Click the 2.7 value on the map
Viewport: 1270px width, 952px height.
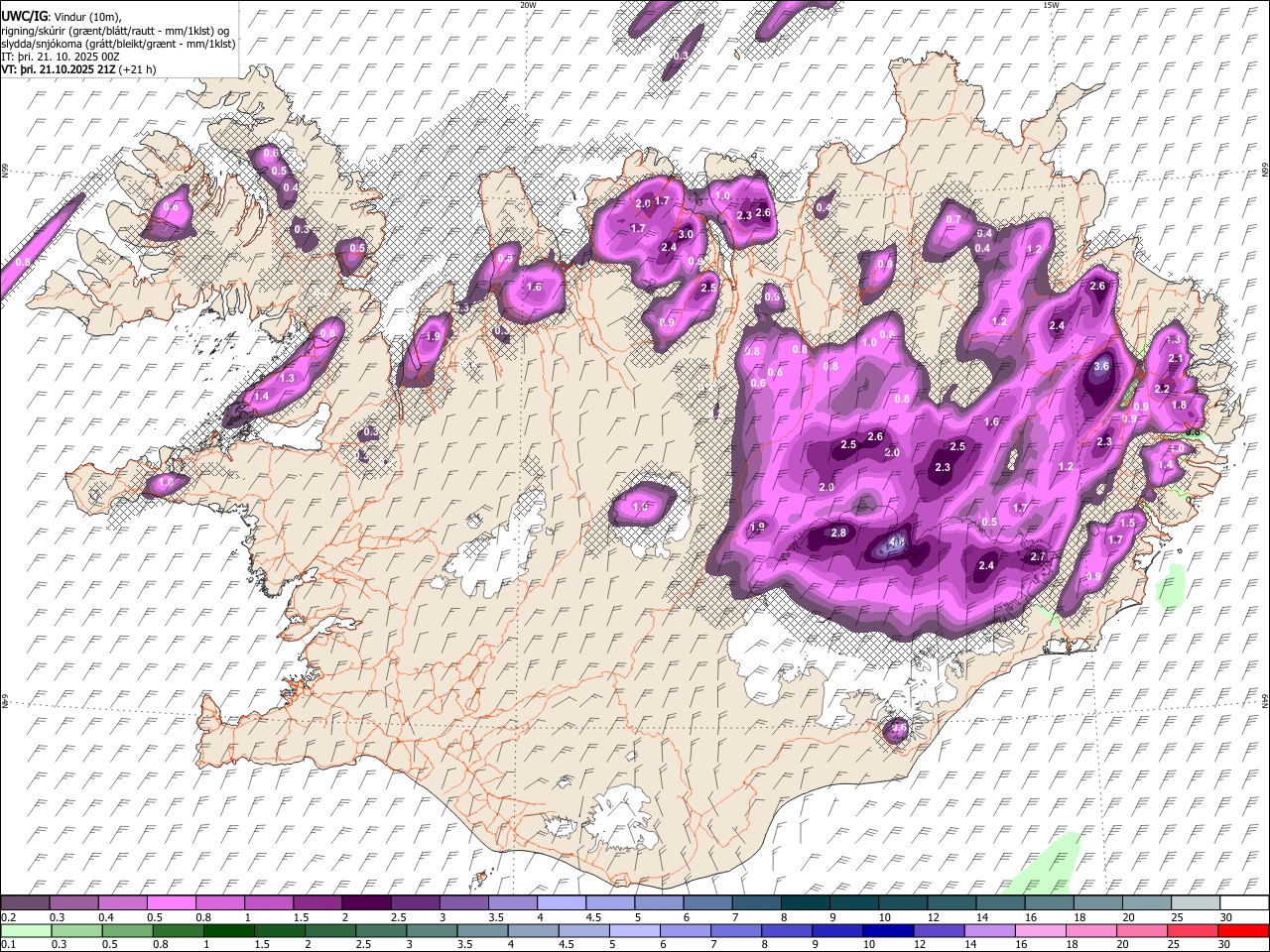pos(1038,556)
